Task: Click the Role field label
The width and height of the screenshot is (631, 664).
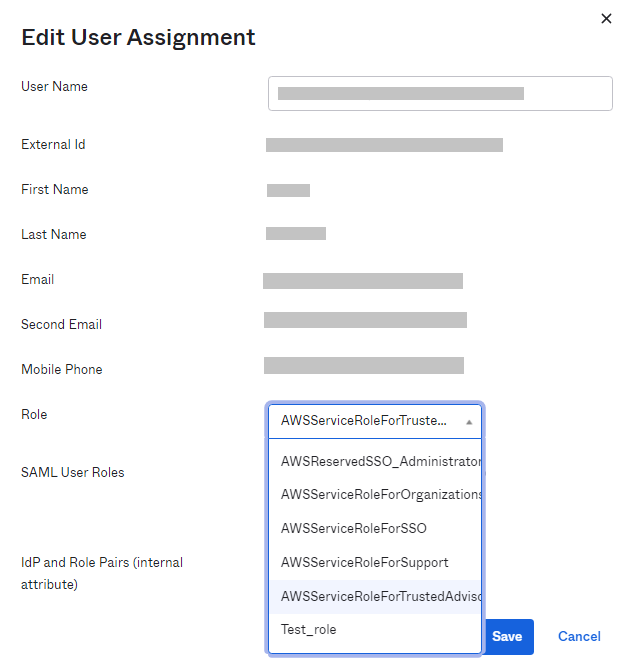Action: [34, 414]
